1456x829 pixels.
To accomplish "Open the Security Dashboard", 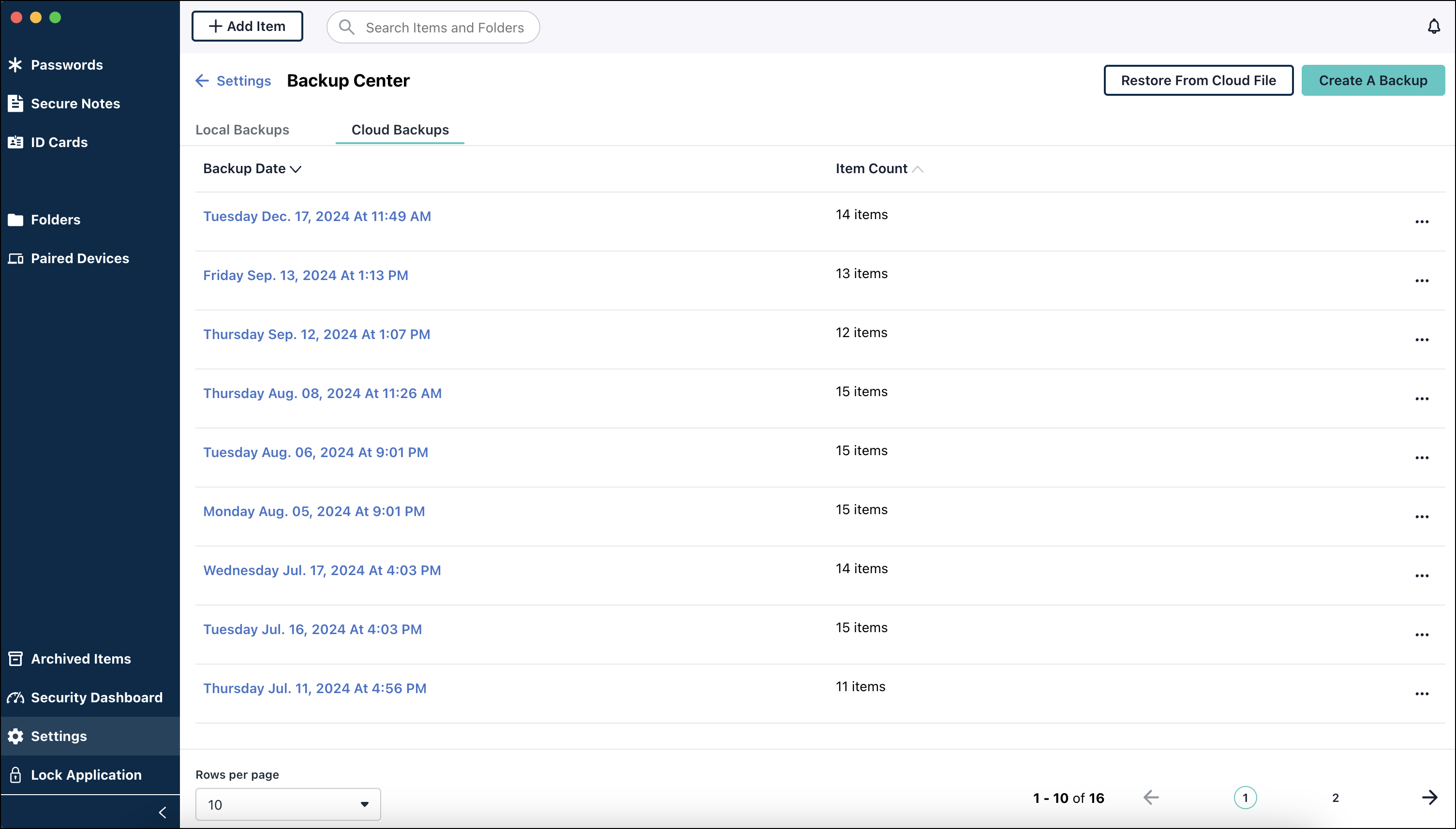I will click(x=96, y=697).
